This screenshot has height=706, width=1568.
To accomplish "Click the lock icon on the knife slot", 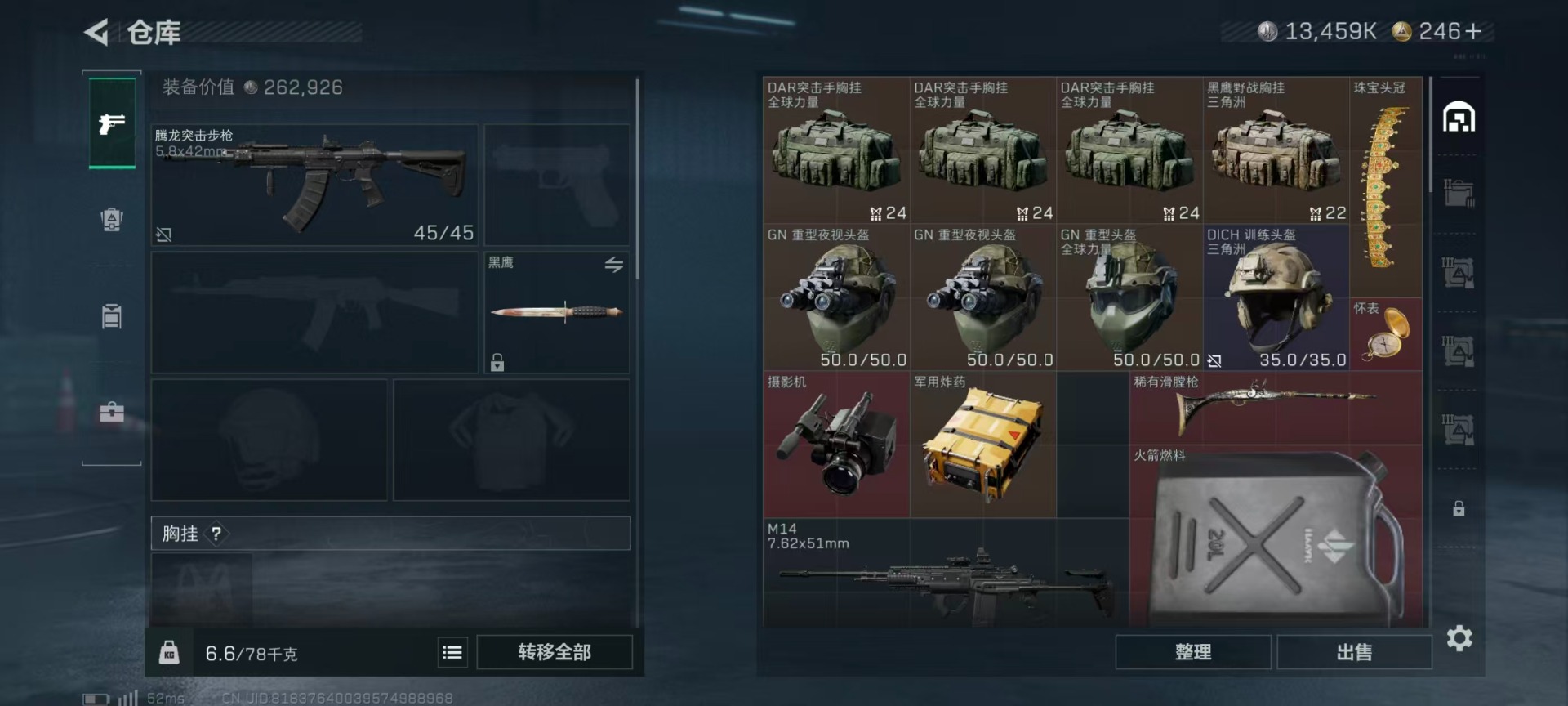I will (497, 362).
